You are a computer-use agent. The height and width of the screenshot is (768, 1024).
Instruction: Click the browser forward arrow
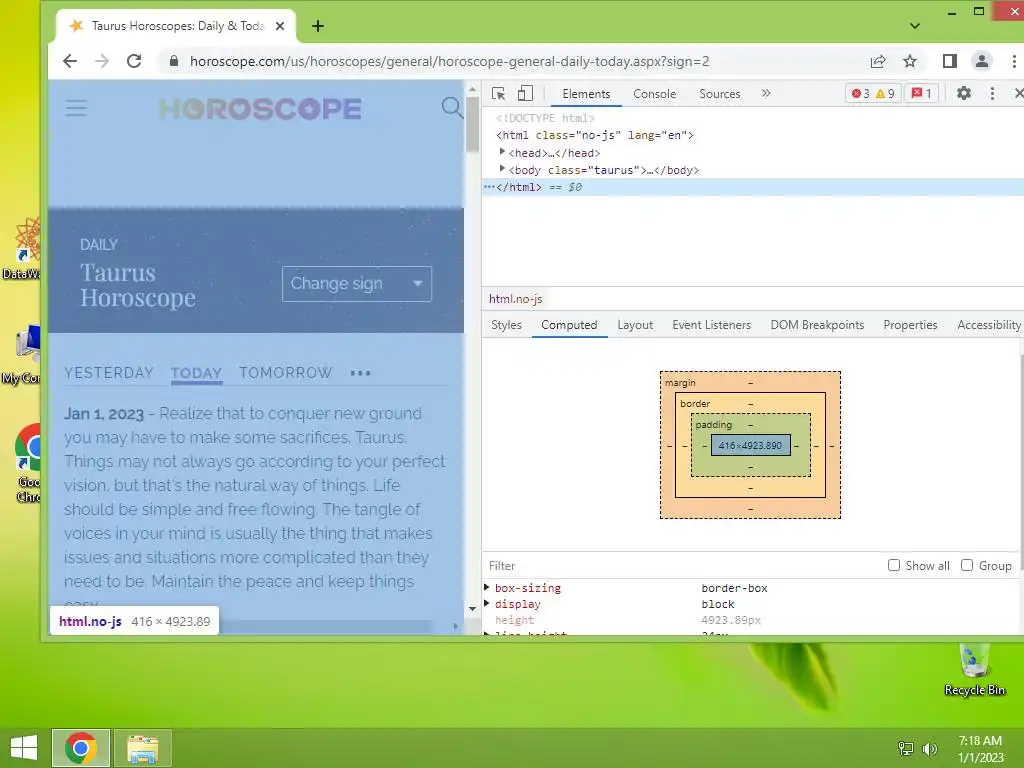click(x=102, y=61)
